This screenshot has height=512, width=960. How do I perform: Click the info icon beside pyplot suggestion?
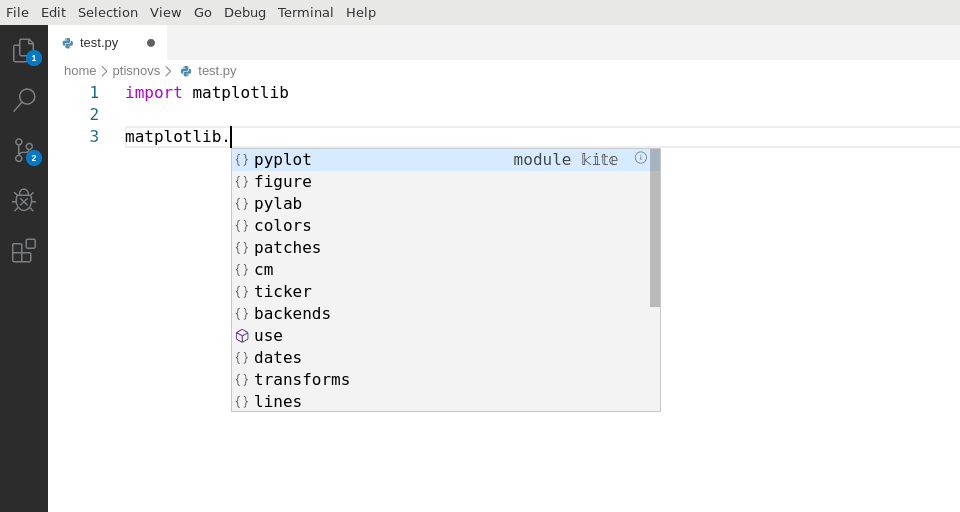(640, 158)
